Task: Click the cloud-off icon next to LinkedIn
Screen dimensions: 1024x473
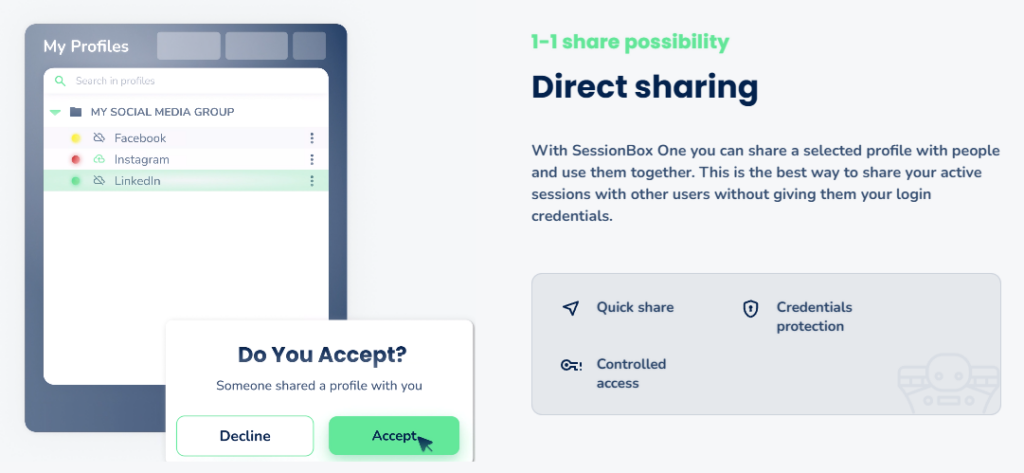Action: coord(99,181)
